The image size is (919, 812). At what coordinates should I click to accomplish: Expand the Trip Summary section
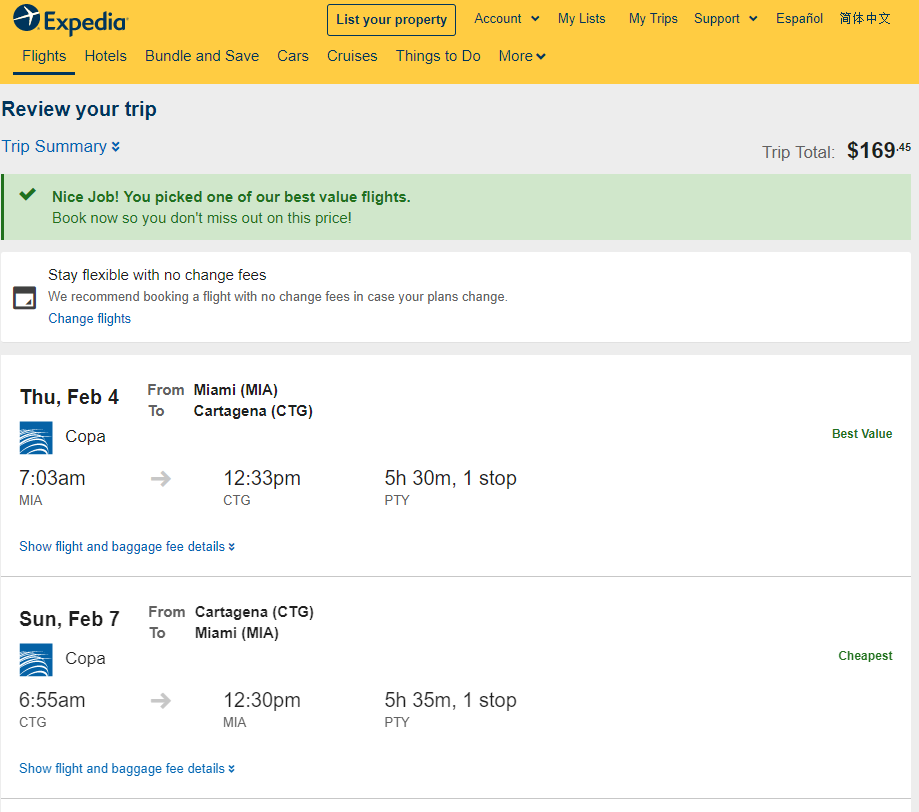click(61, 147)
